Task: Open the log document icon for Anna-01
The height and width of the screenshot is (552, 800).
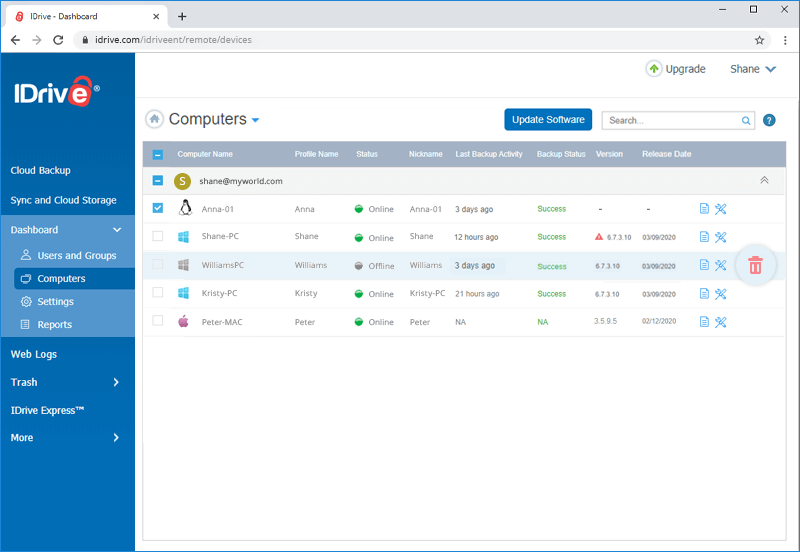Action: coord(704,209)
